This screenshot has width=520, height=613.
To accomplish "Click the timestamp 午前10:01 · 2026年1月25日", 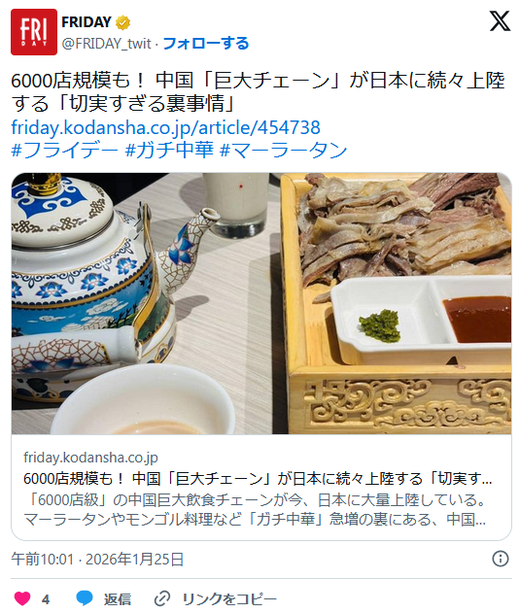I will 97,559.
